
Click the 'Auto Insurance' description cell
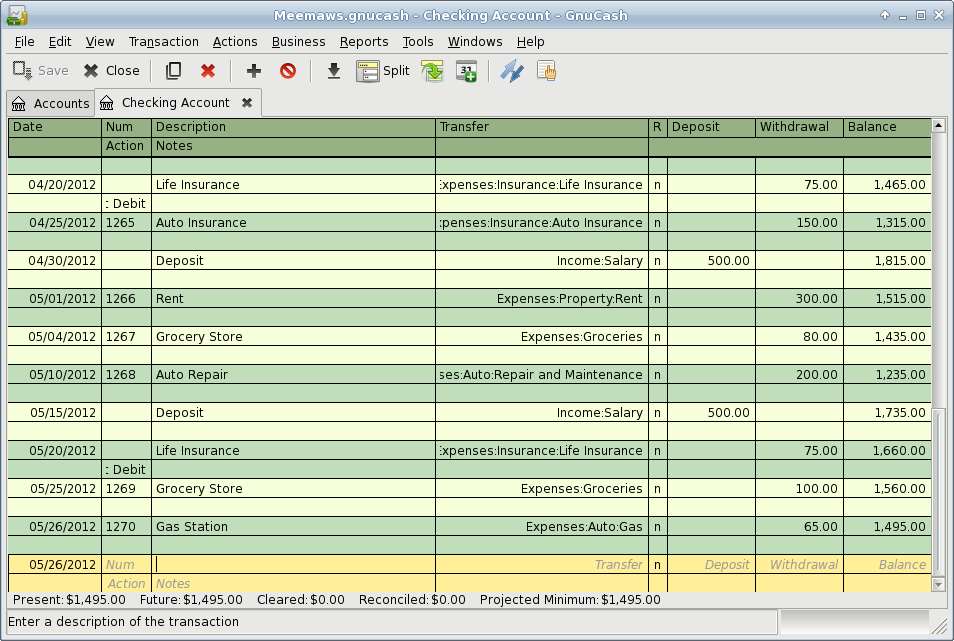(x=293, y=223)
